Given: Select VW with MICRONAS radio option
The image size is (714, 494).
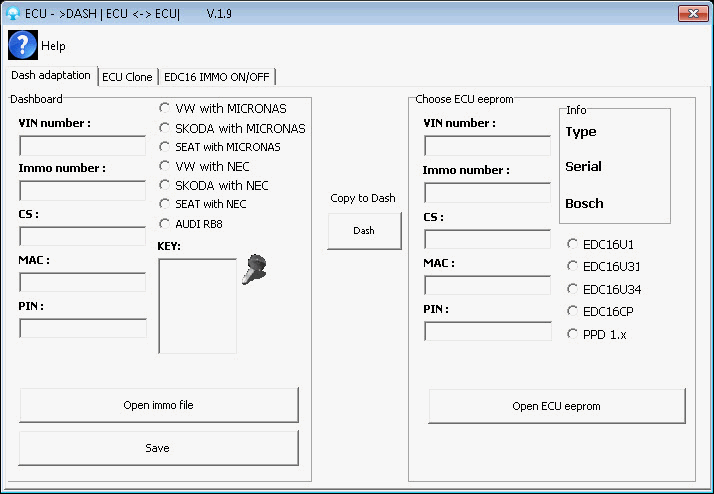Looking at the screenshot, I should click(165, 108).
